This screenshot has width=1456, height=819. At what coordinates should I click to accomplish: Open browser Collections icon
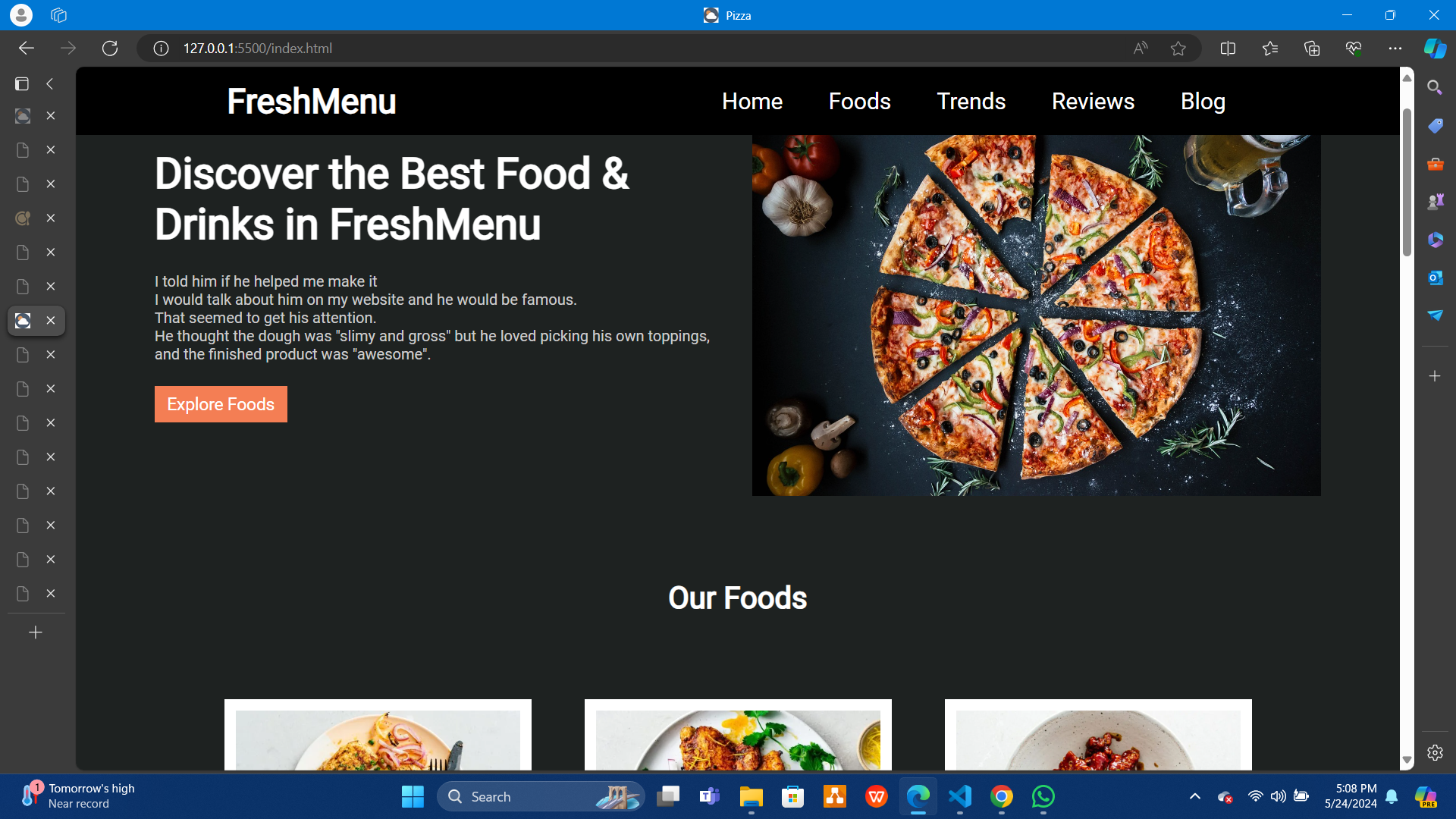pyautogui.click(x=1312, y=49)
